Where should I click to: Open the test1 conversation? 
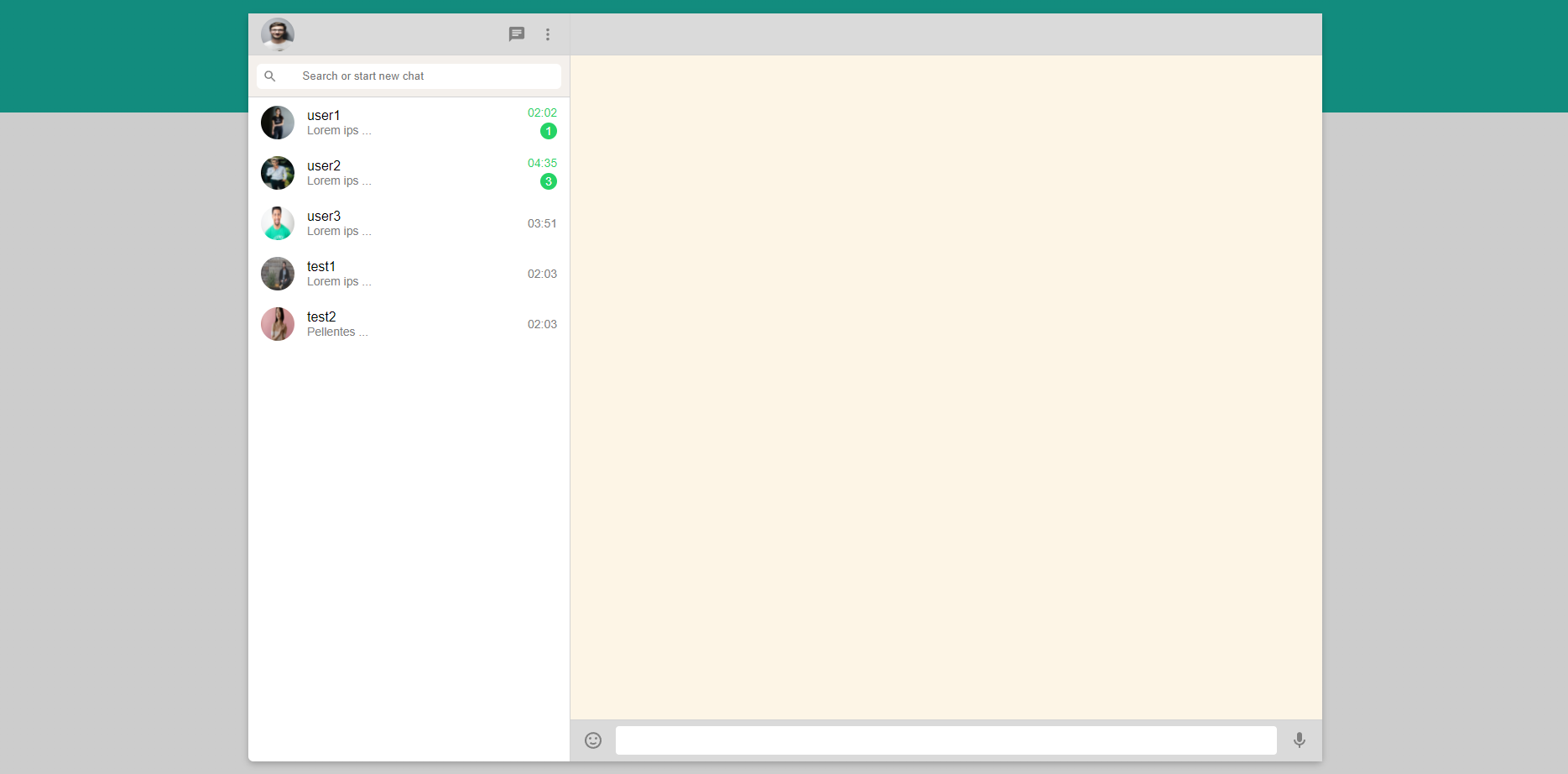click(403, 274)
